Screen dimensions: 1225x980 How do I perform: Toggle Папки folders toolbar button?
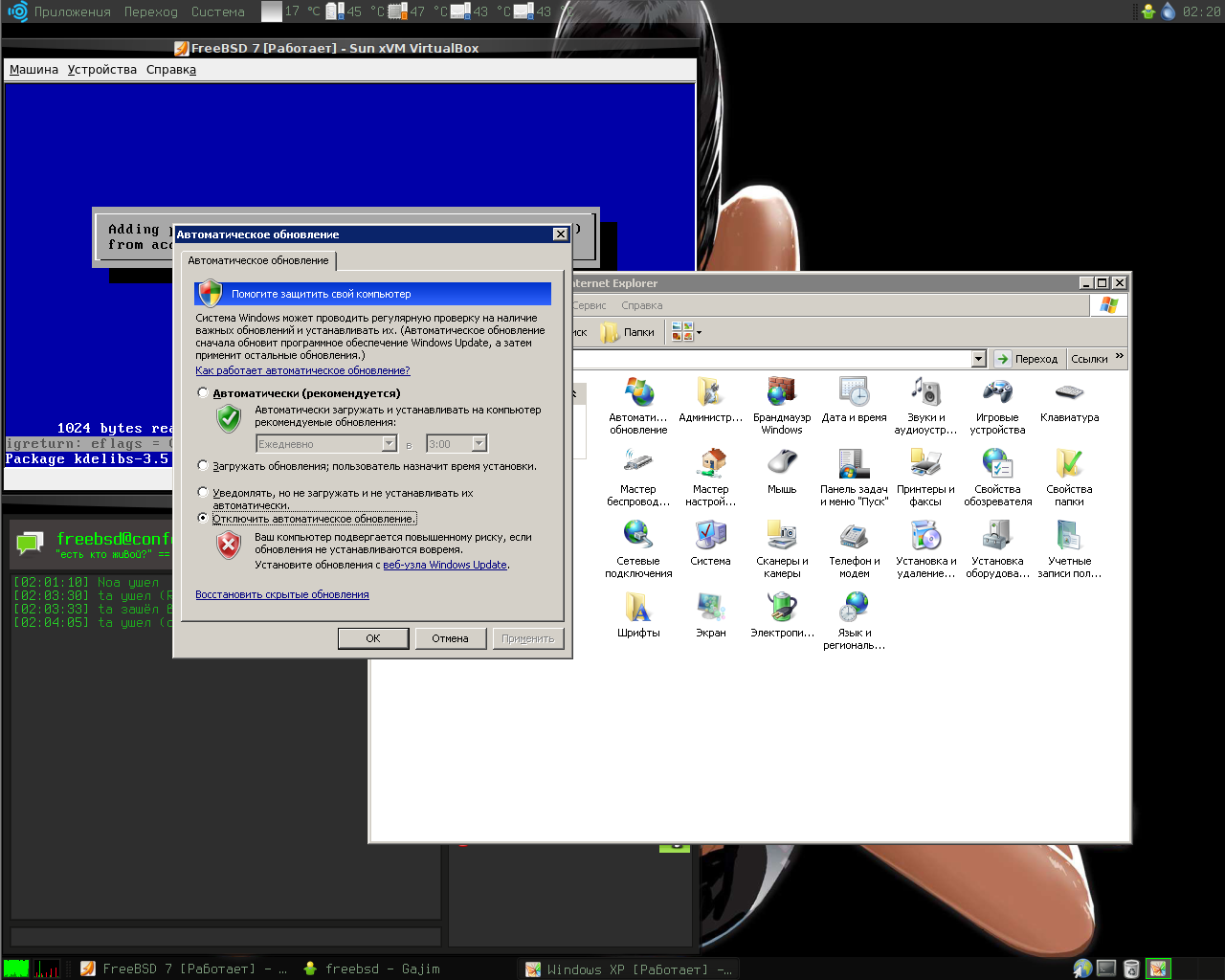[628, 333]
